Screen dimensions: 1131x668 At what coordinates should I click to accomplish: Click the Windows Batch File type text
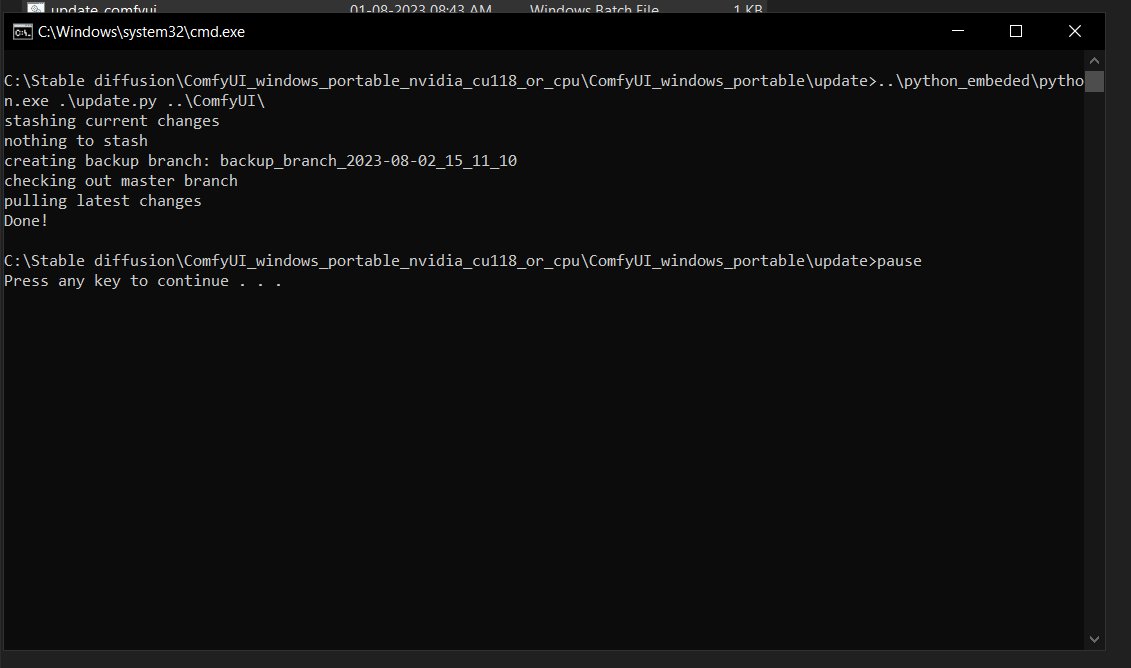pos(594,7)
